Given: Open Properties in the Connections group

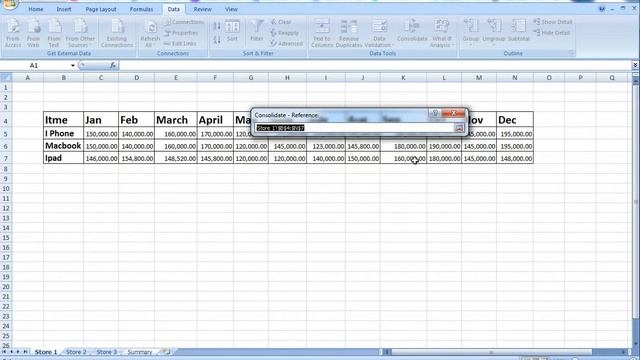Looking at the screenshot, I should pos(181,33).
